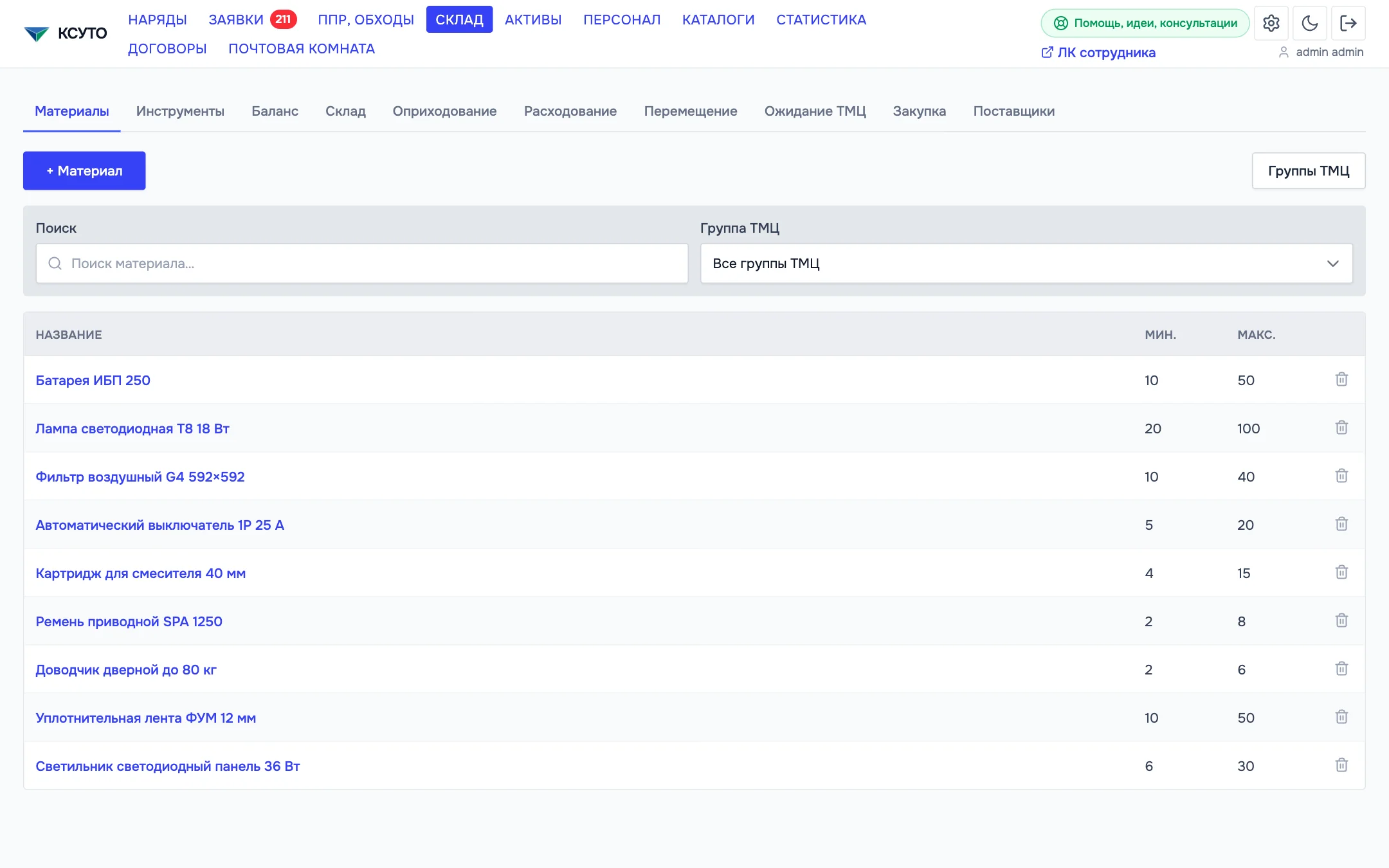Switch to Ожидание ТМЦ tab
Image resolution: width=1389 pixels, height=868 pixels.
coord(815,111)
